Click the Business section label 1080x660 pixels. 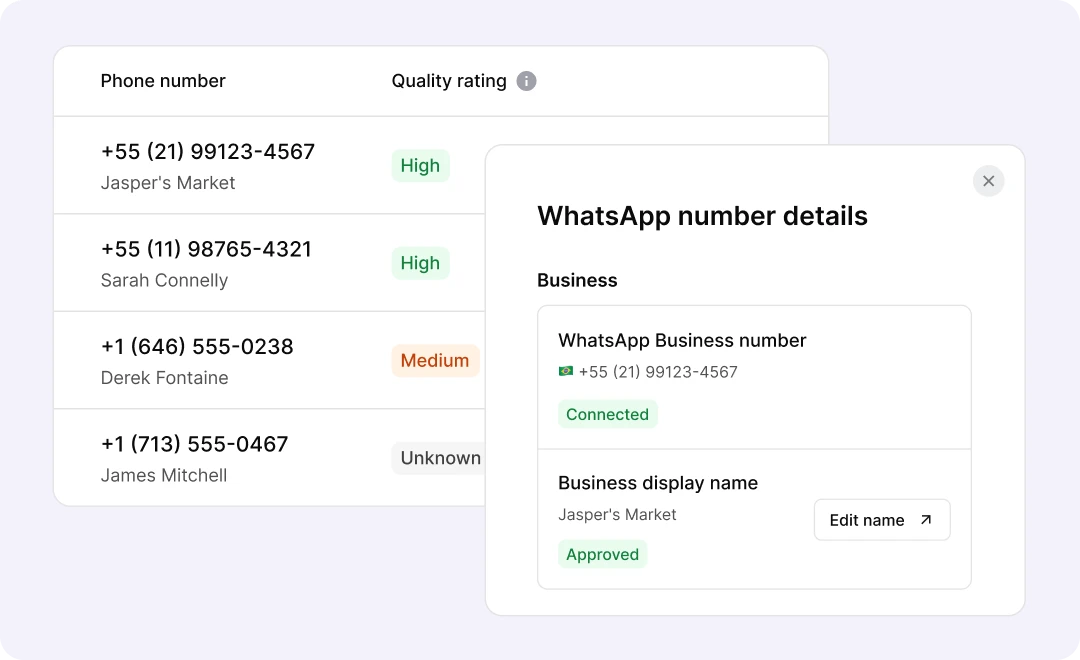click(577, 280)
